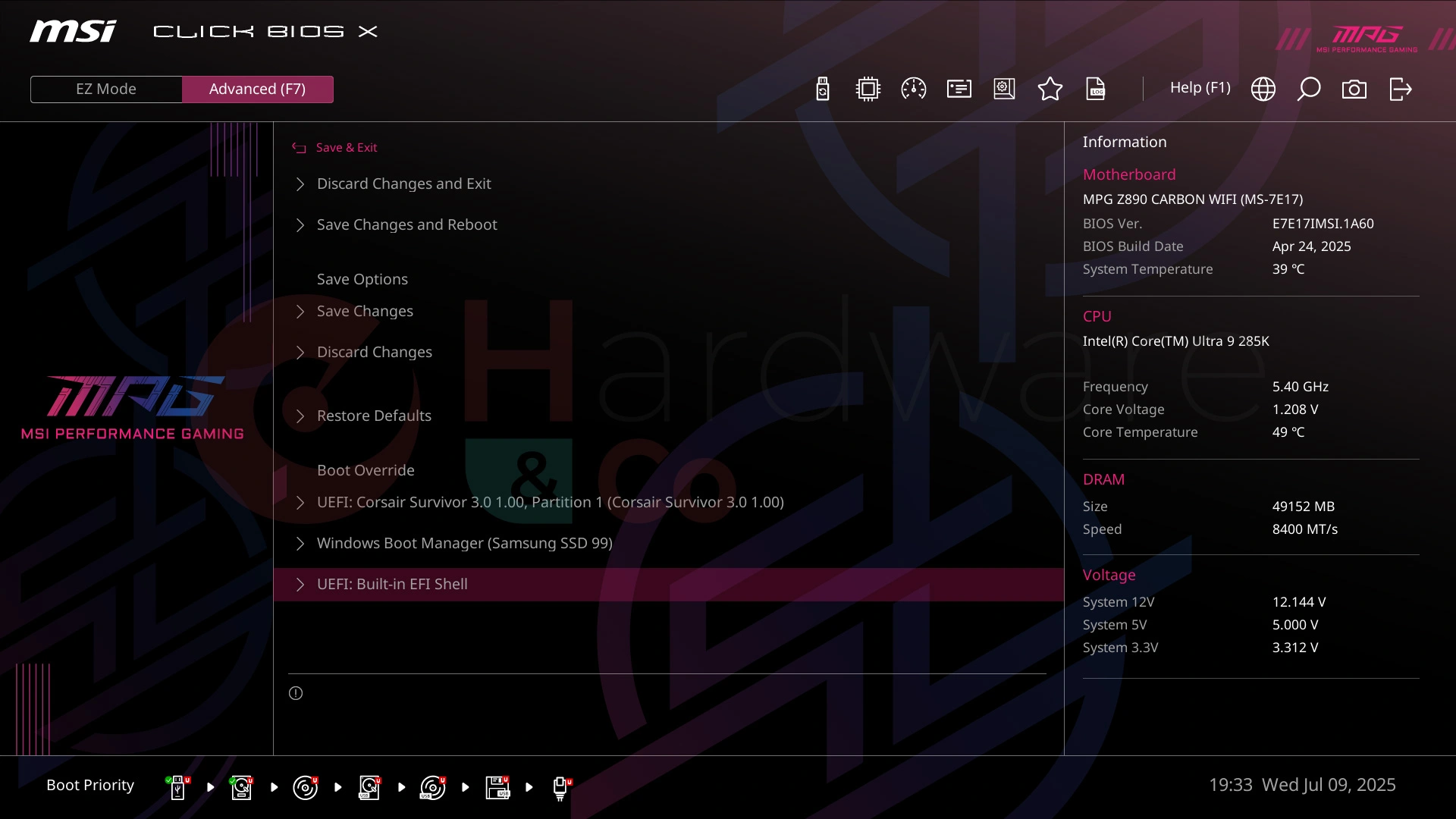The width and height of the screenshot is (1456, 819).
Task: Click chevron next to Discard Changes
Action: pyautogui.click(x=300, y=353)
